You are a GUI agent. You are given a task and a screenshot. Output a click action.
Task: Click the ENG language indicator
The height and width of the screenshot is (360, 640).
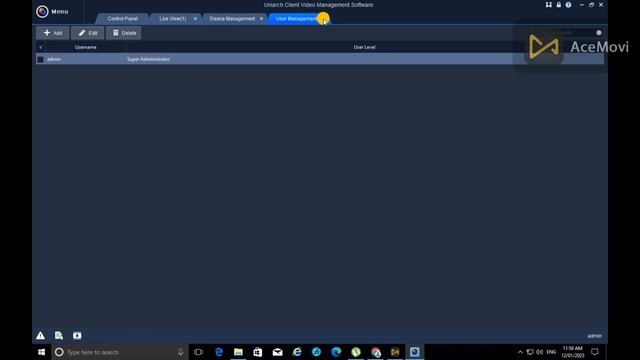point(551,352)
